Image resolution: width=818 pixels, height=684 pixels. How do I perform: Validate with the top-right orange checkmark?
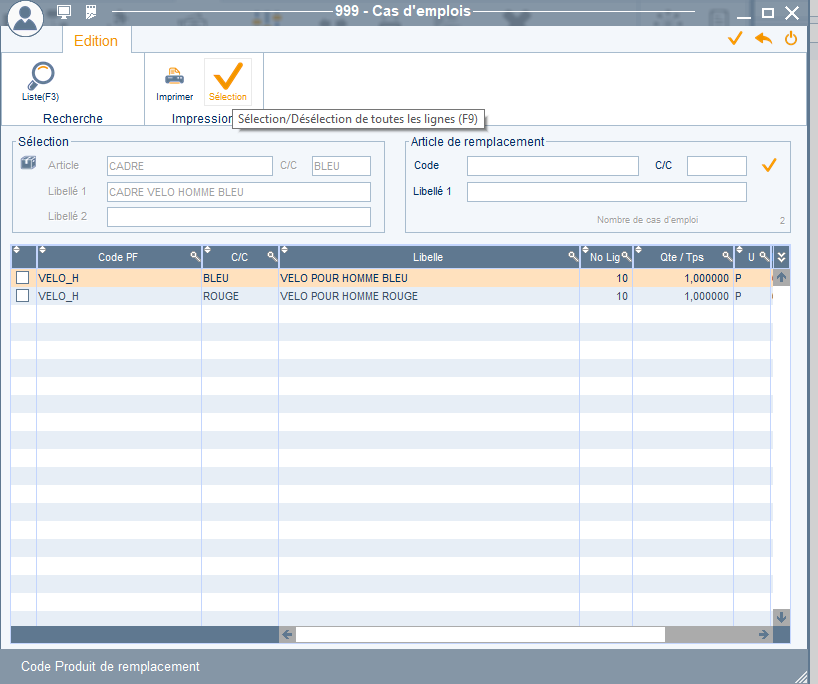click(x=735, y=39)
